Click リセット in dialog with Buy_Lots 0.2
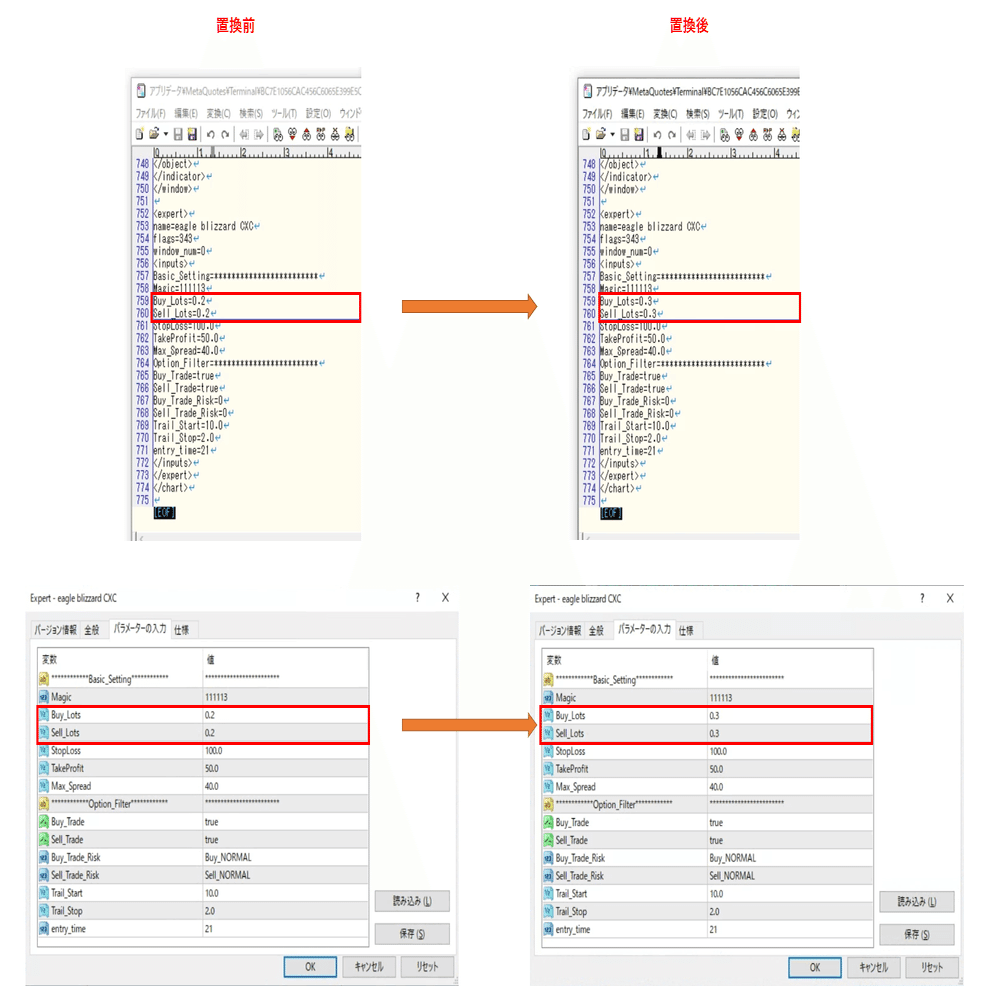Image resolution: width=1001 pixels, height=1001 pixels. pyautogui.click(x=427, y=967)
